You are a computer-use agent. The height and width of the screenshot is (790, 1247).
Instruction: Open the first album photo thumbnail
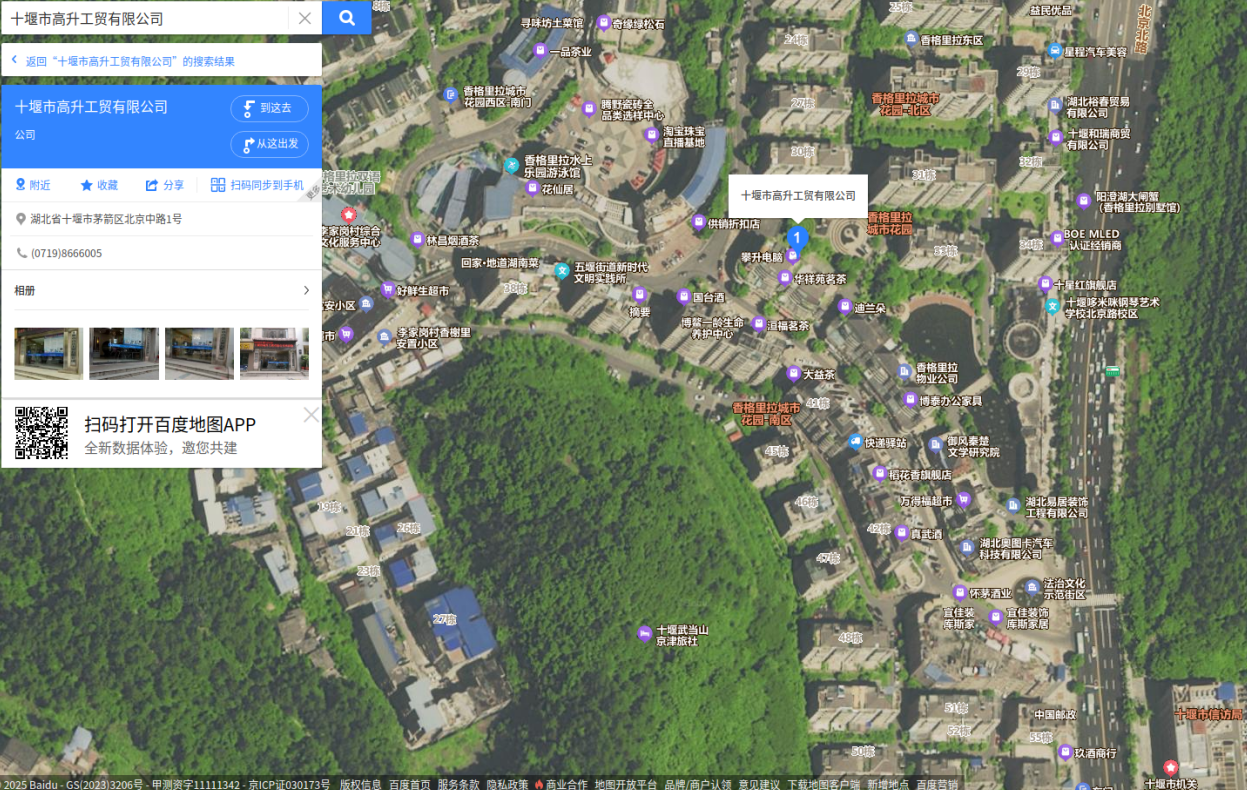point(49,353)
